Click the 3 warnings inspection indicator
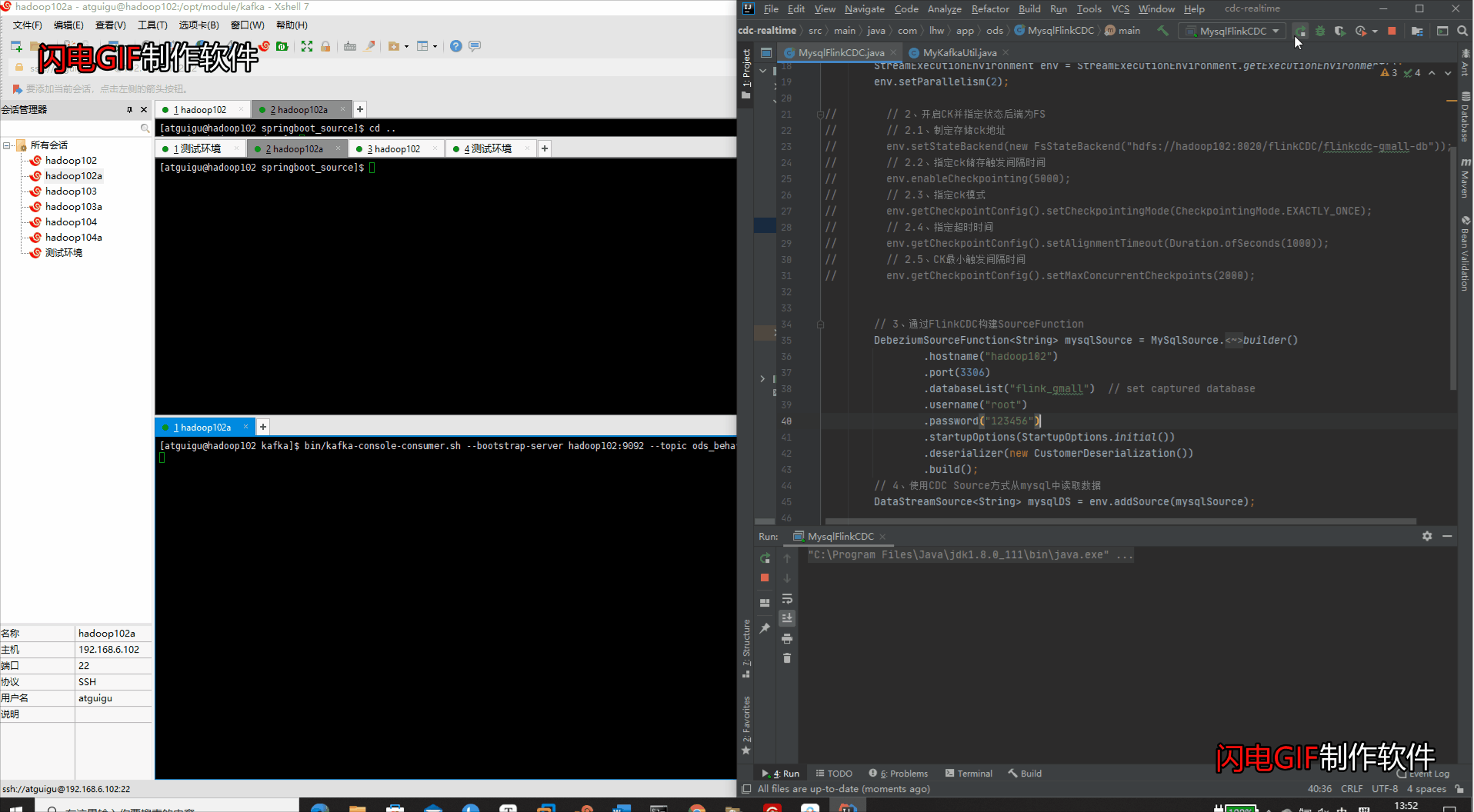The height and width of the screenshot is (812, 1474). click(1389, 73)
